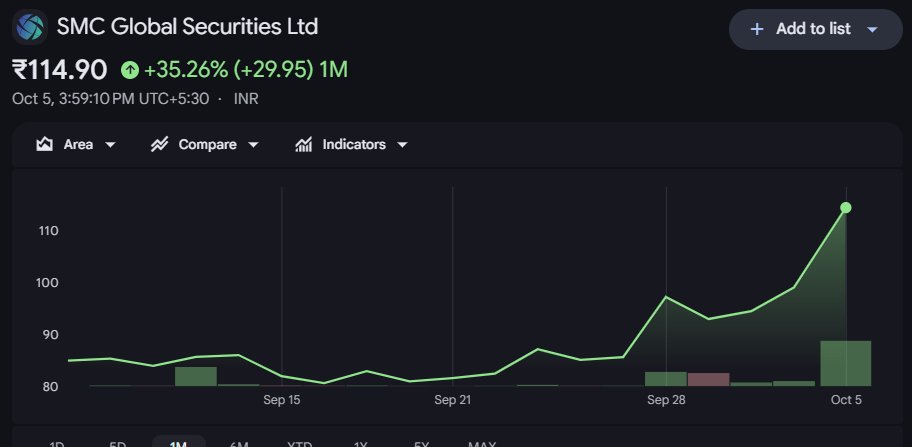Click the ₹114.90 price value
This screenshot has height=447, width=912.
59,70
